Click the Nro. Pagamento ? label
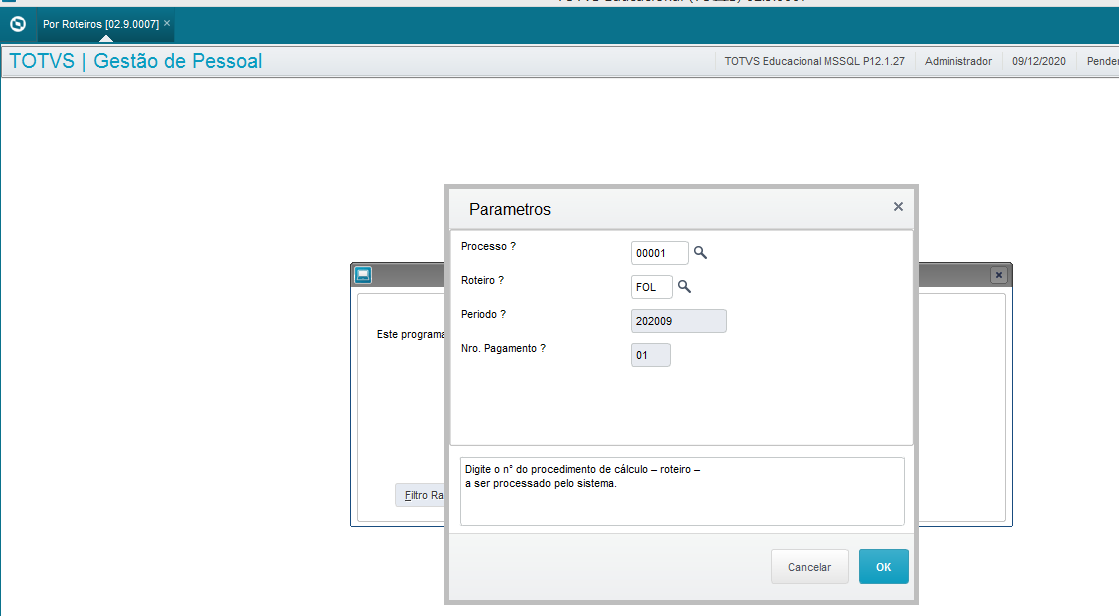The height and width of the screenshot is (616, 1119). (503, 348)
